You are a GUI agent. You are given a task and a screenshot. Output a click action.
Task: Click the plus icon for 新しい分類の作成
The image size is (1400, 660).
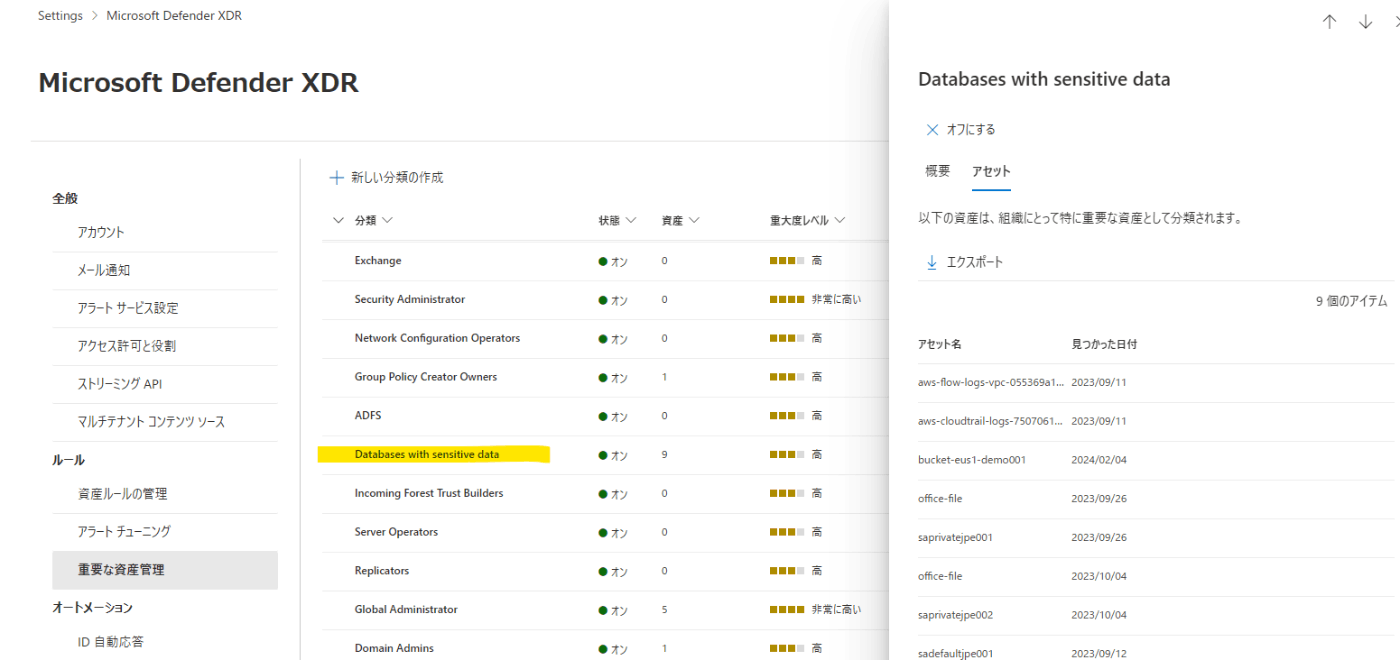337,178
